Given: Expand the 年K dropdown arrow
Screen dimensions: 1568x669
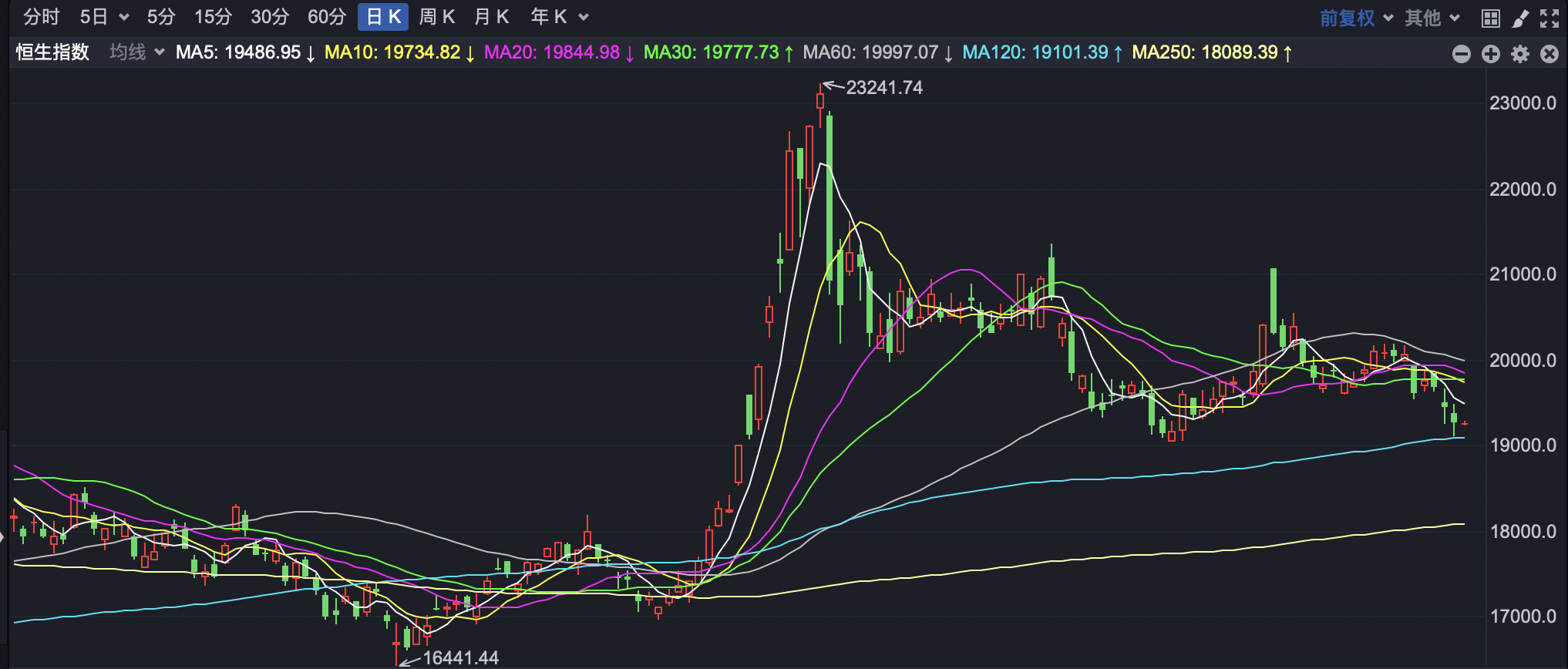Looking at the screenshot, I should [584, 17].
